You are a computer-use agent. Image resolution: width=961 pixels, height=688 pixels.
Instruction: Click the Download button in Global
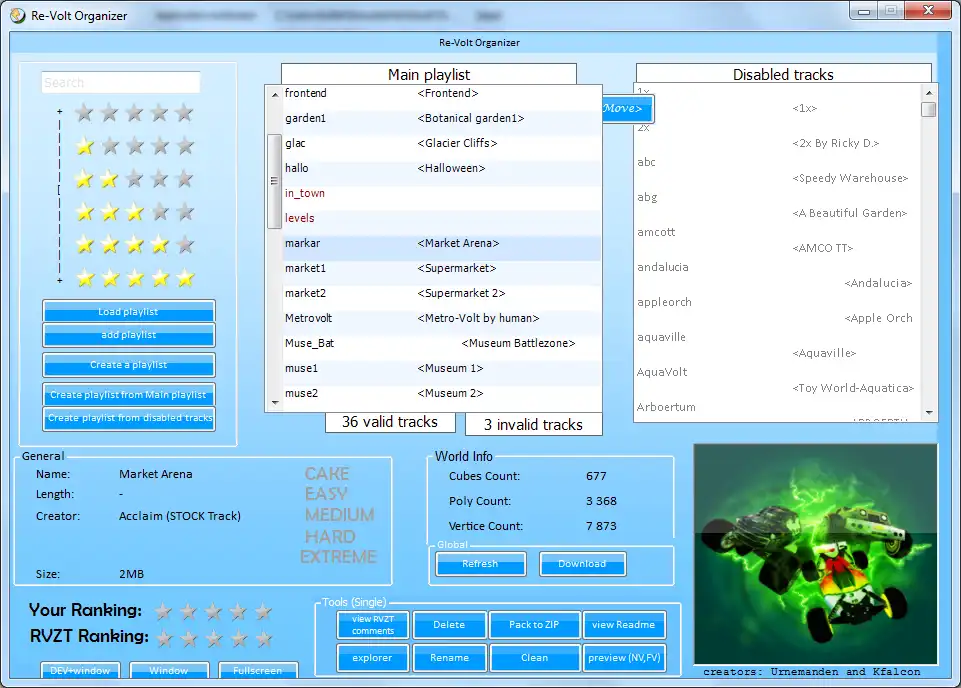pyautogui.click(x=582, y=564)
